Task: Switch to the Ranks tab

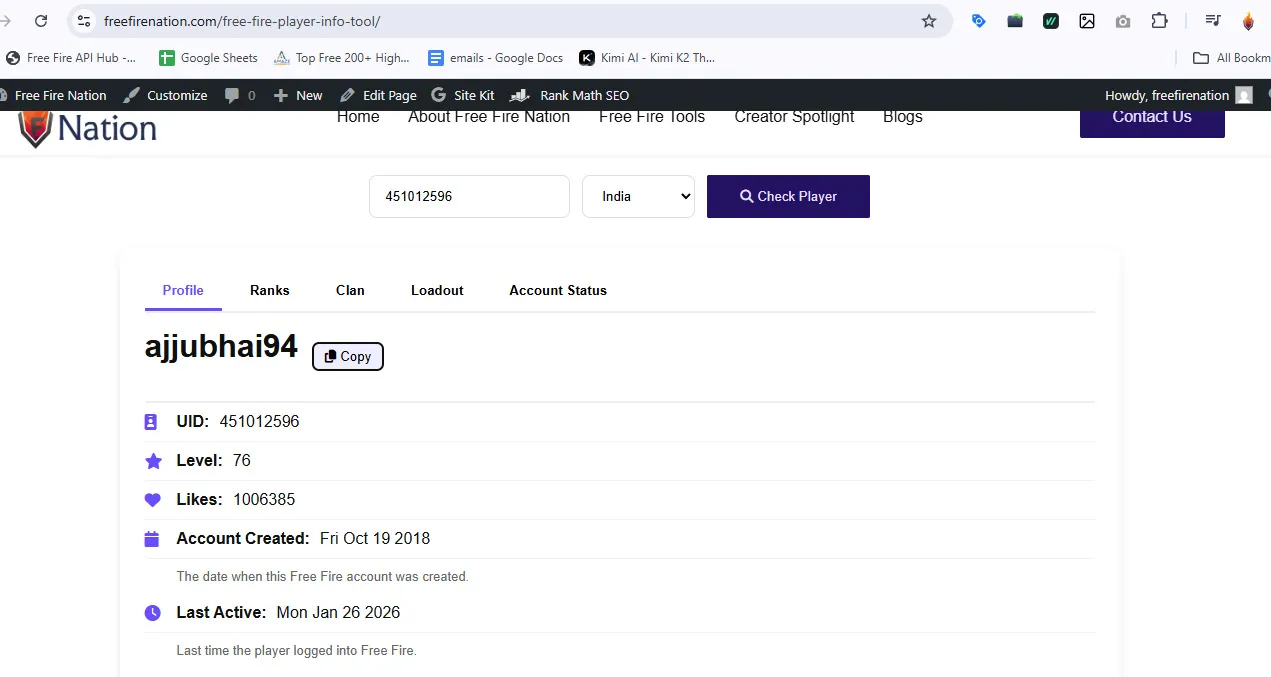Action: [269, 290]
